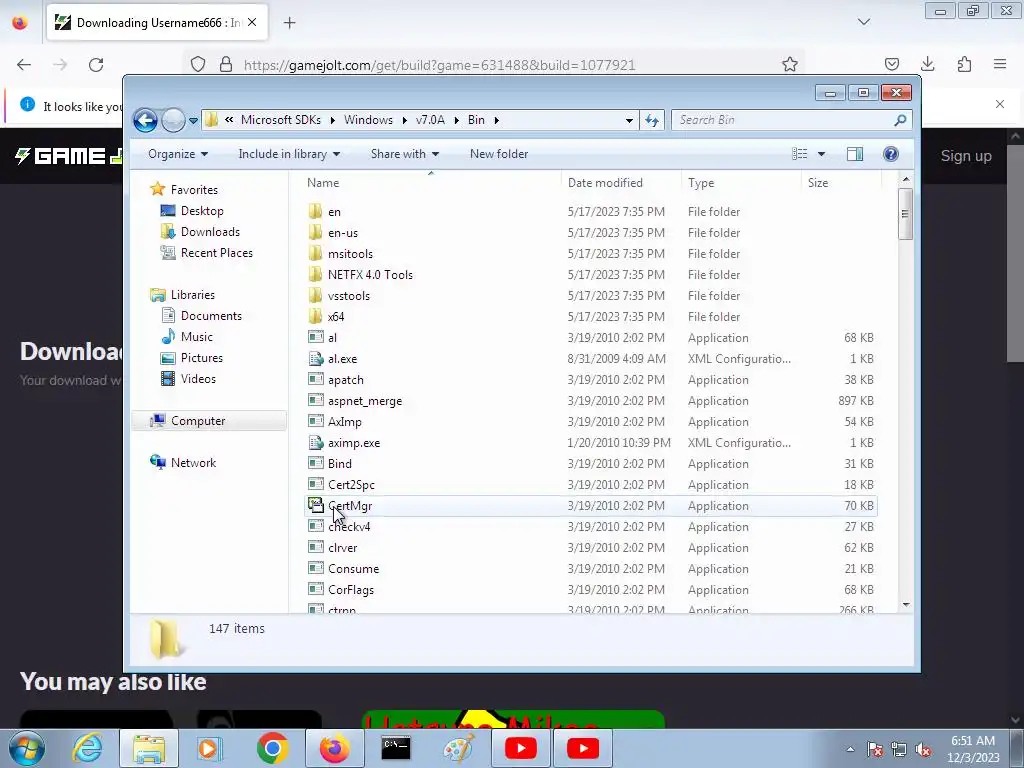Viewport: 1024px width, 768px height.
Task: Select the msitools folder icon
Action: coord(315,253)
